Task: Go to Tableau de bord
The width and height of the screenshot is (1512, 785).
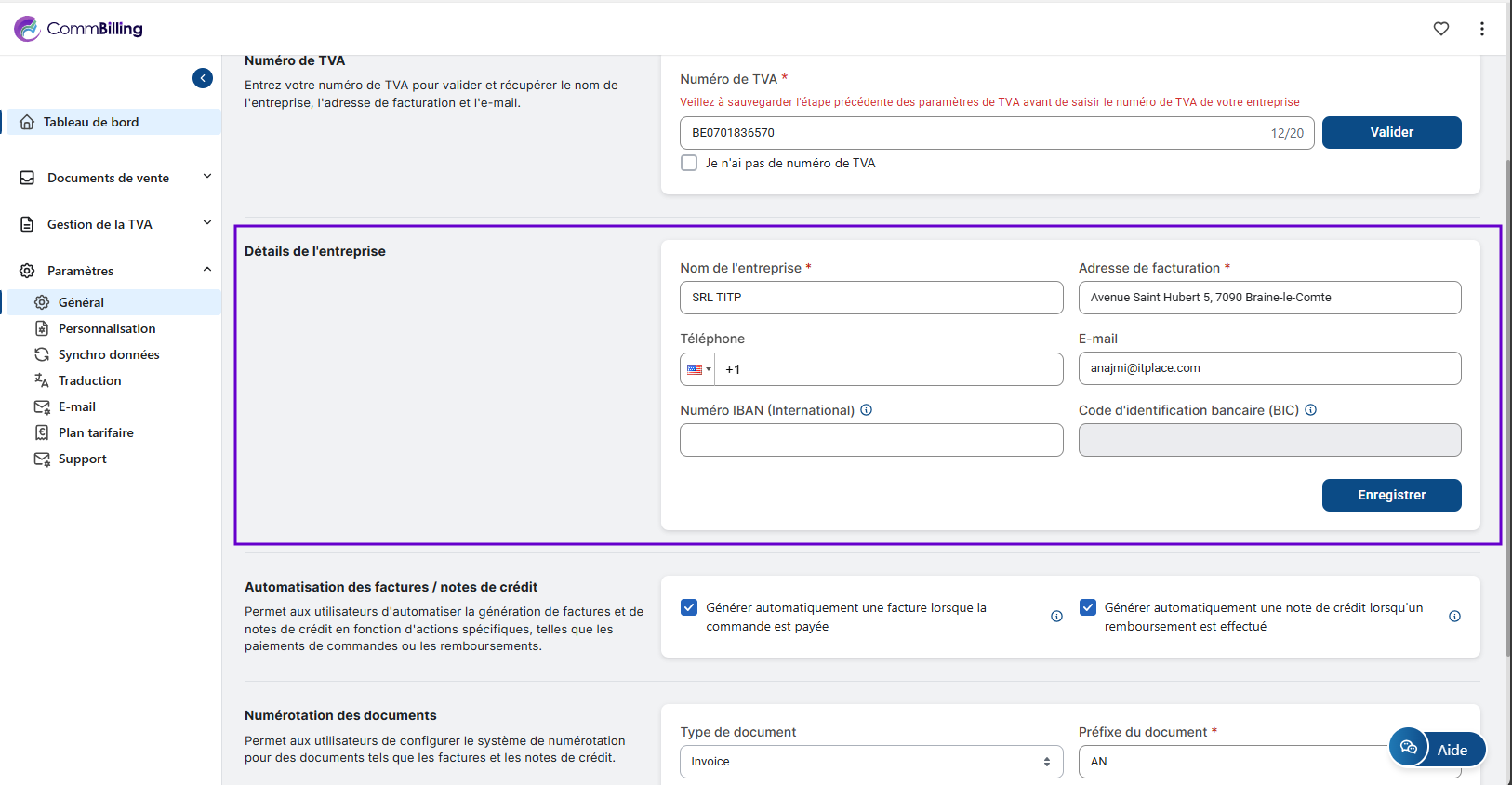Action: coord(91,122)
